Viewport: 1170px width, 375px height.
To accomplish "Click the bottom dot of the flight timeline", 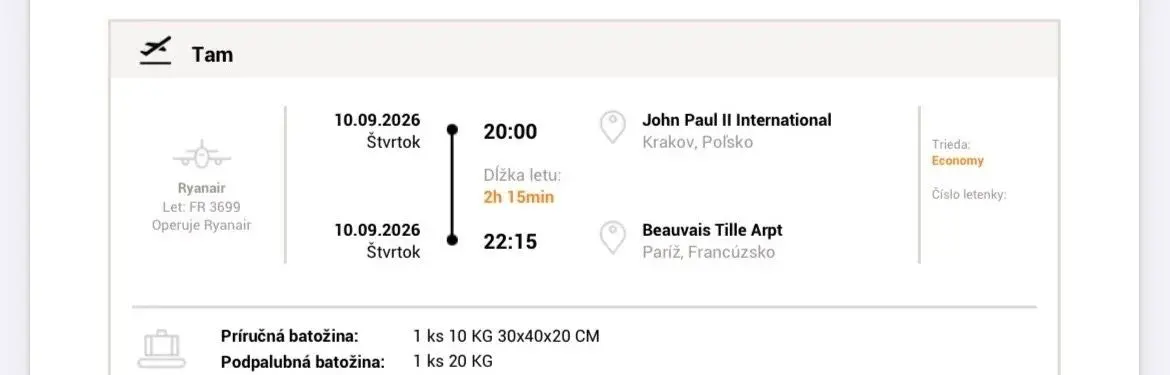I will [x=451, y=240].
